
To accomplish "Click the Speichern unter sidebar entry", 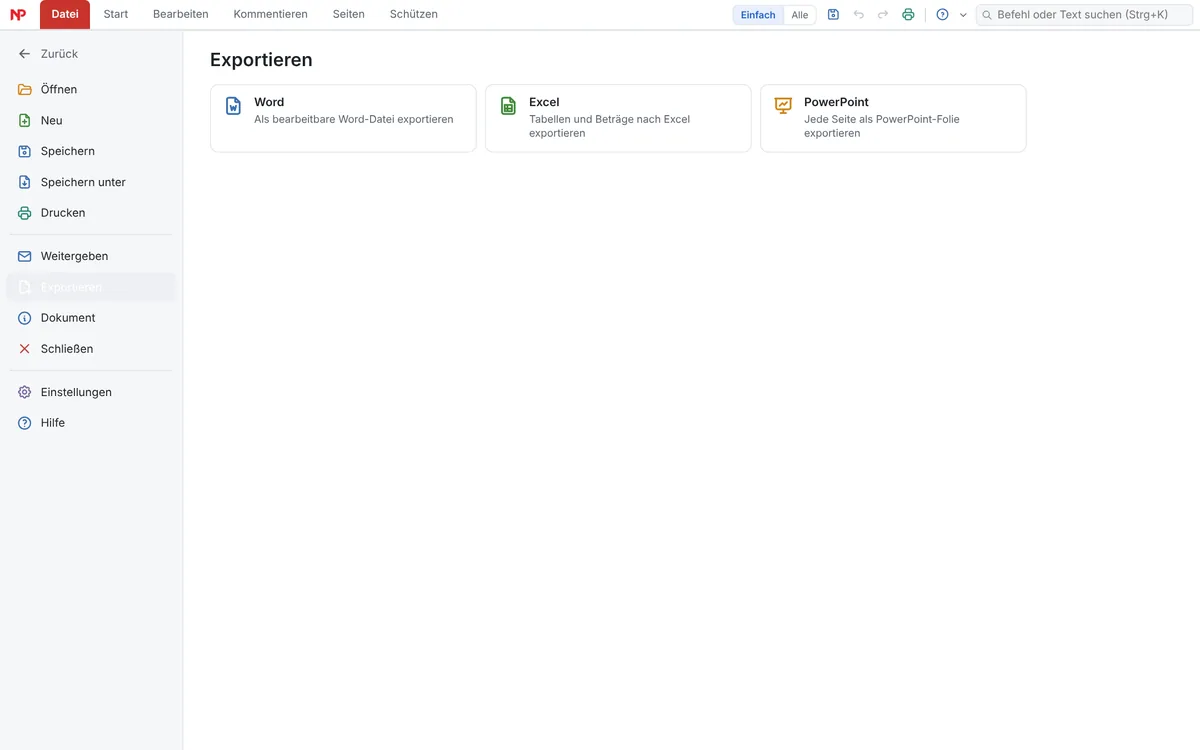I will pyautogui.click(x=91, y=182).
